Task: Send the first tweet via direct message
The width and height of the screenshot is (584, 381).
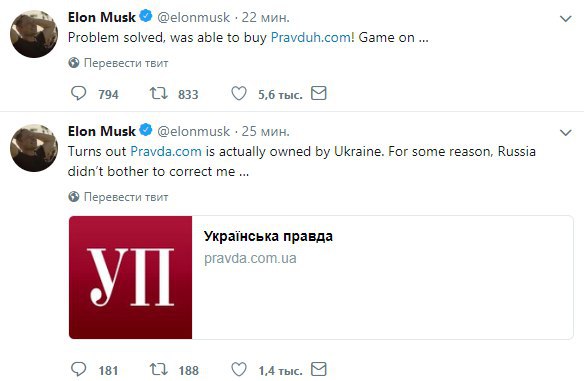Action: point(319,93)
